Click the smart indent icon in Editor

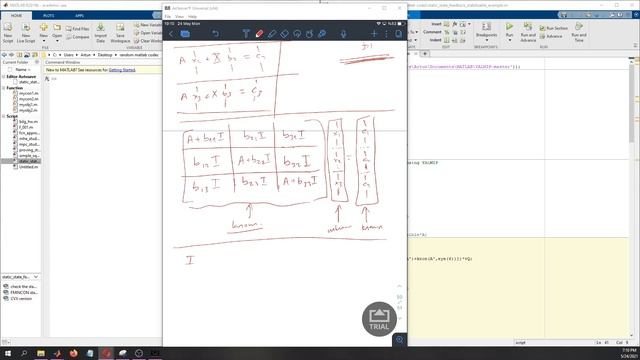click(x=447, y=40)
